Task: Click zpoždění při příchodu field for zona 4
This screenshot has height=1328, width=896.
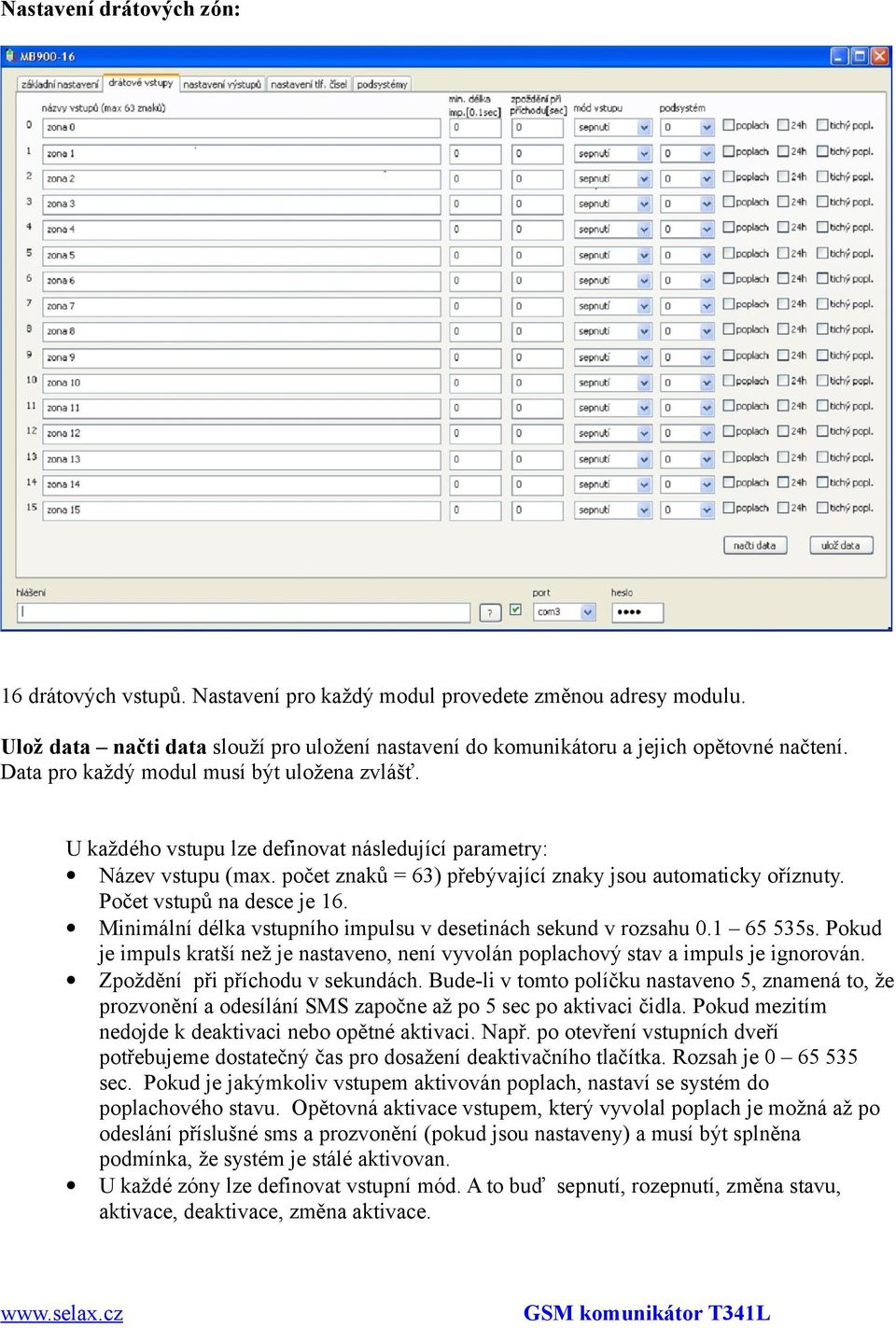Action: [538, 229]
